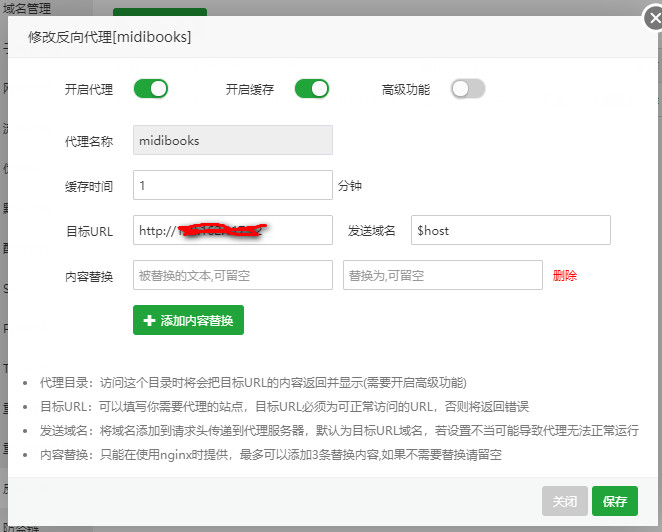Focus the 缓存时间 cache time field
This screenshot has height=532, width=662.
[x=232, y=185]
